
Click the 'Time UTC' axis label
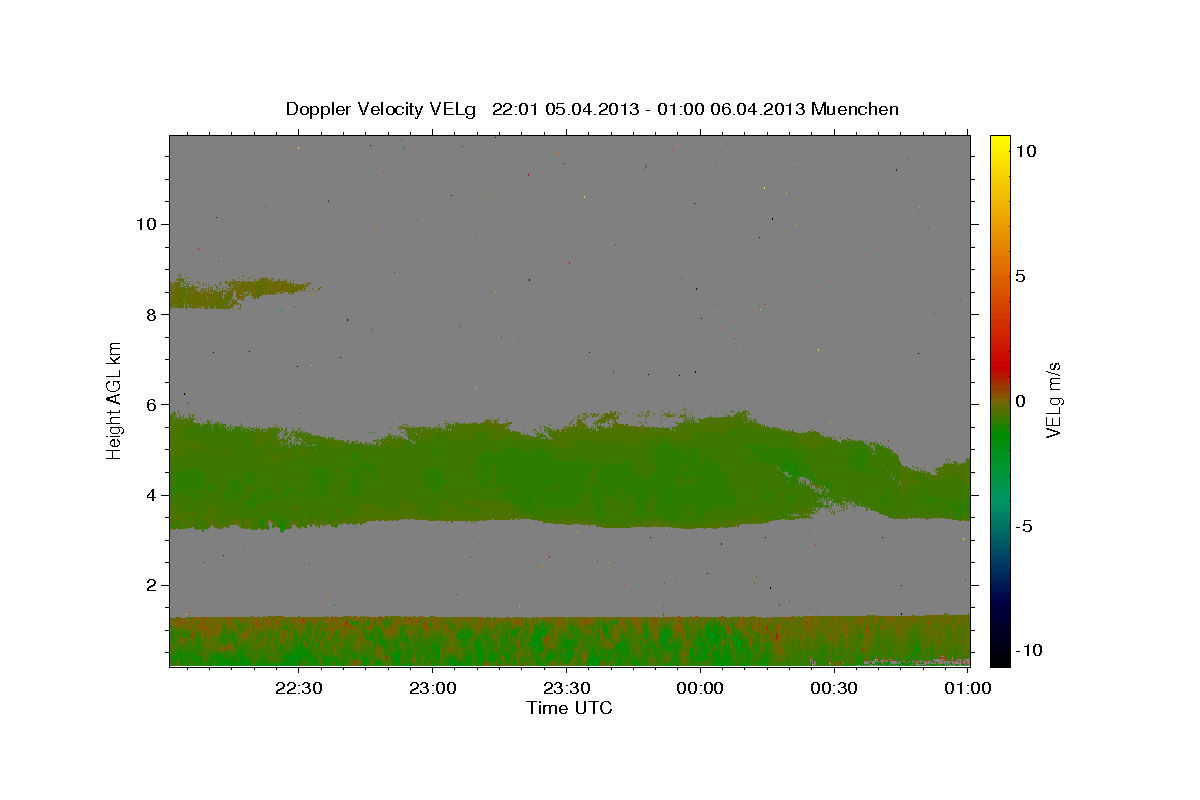(x=569, y=708)
